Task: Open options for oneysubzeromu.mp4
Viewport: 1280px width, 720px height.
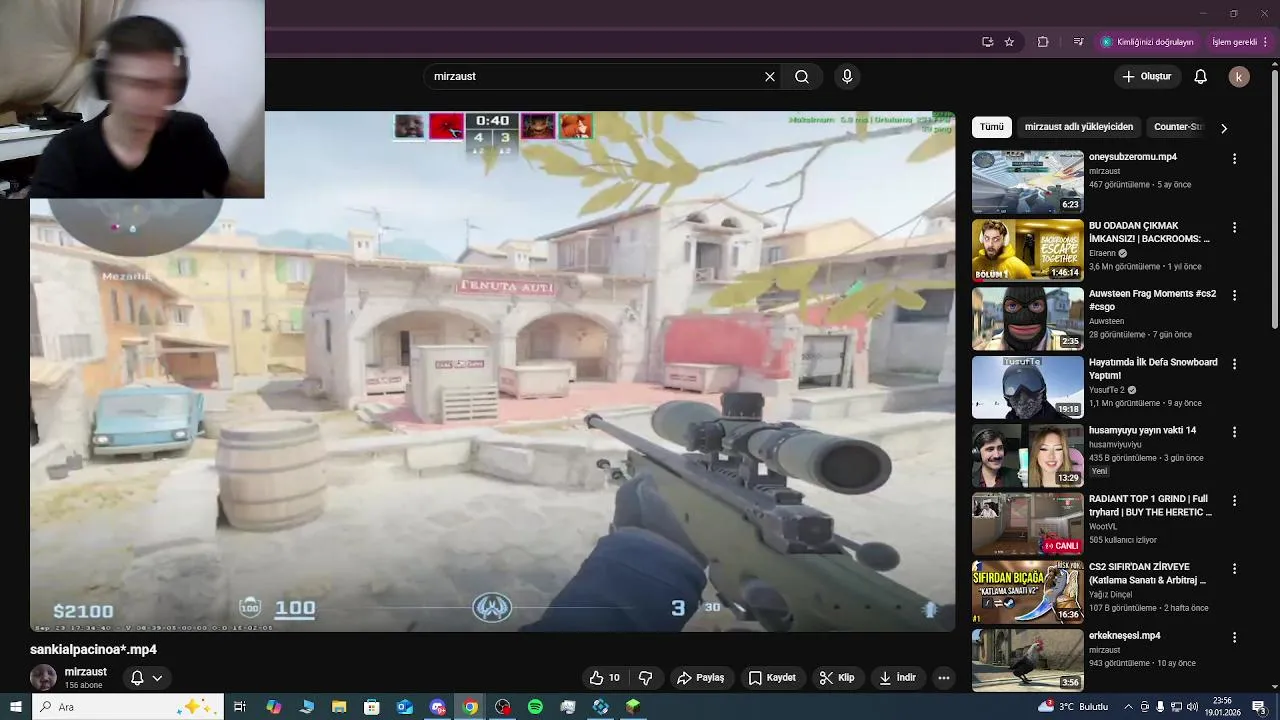Action: coord(1234,159)
